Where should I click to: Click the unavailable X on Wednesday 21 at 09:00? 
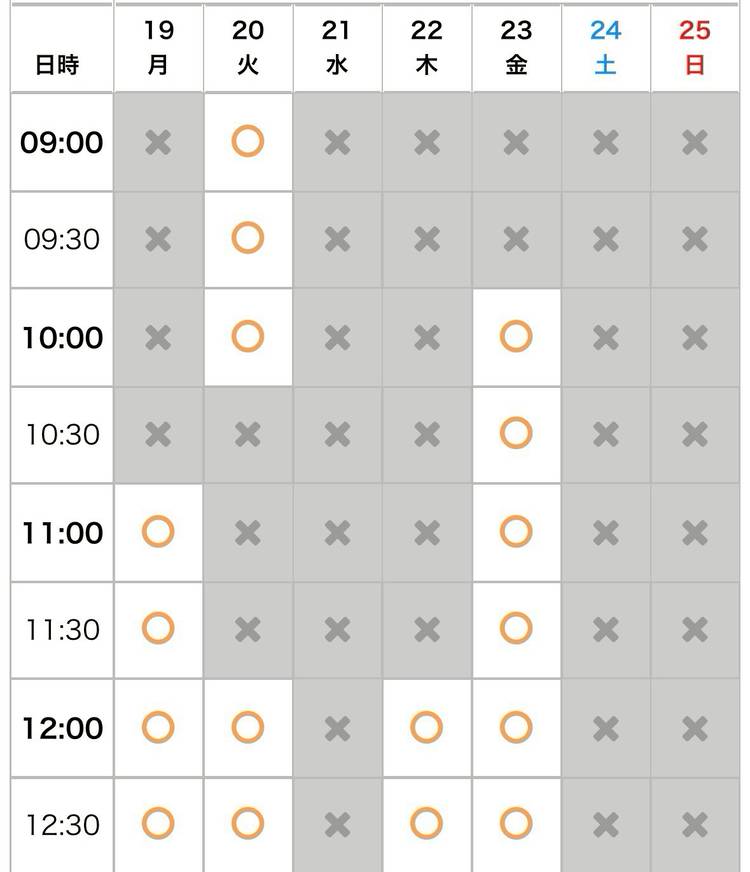click(337, 142)
